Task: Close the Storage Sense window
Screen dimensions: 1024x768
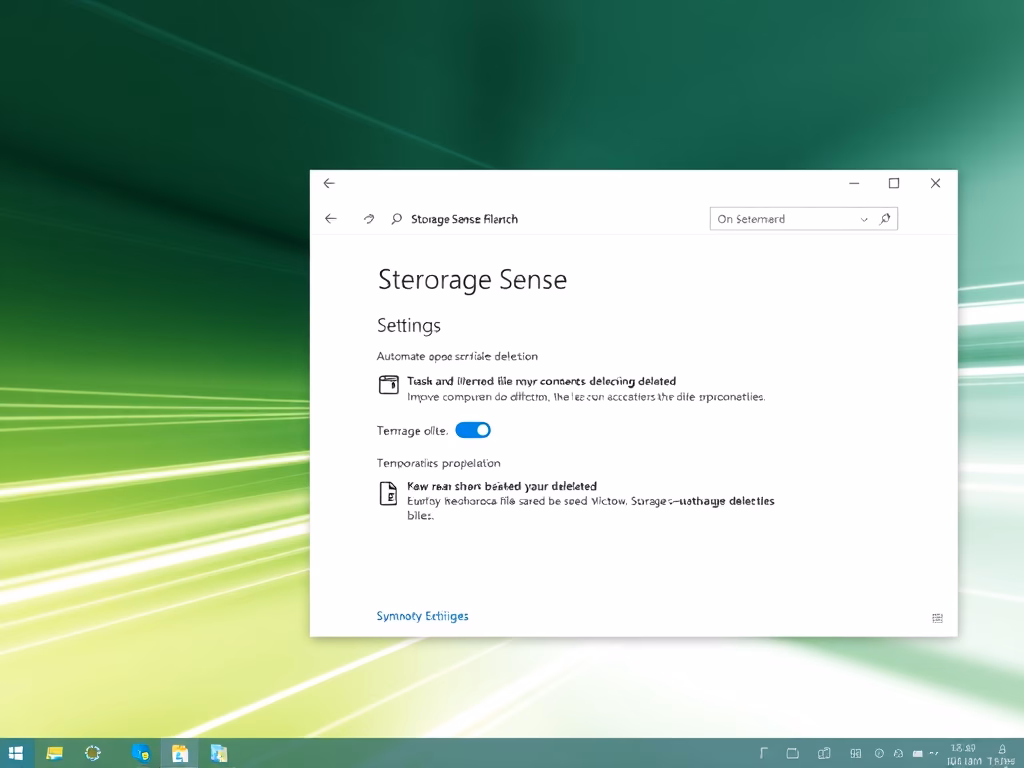Action: pos(935,184)
